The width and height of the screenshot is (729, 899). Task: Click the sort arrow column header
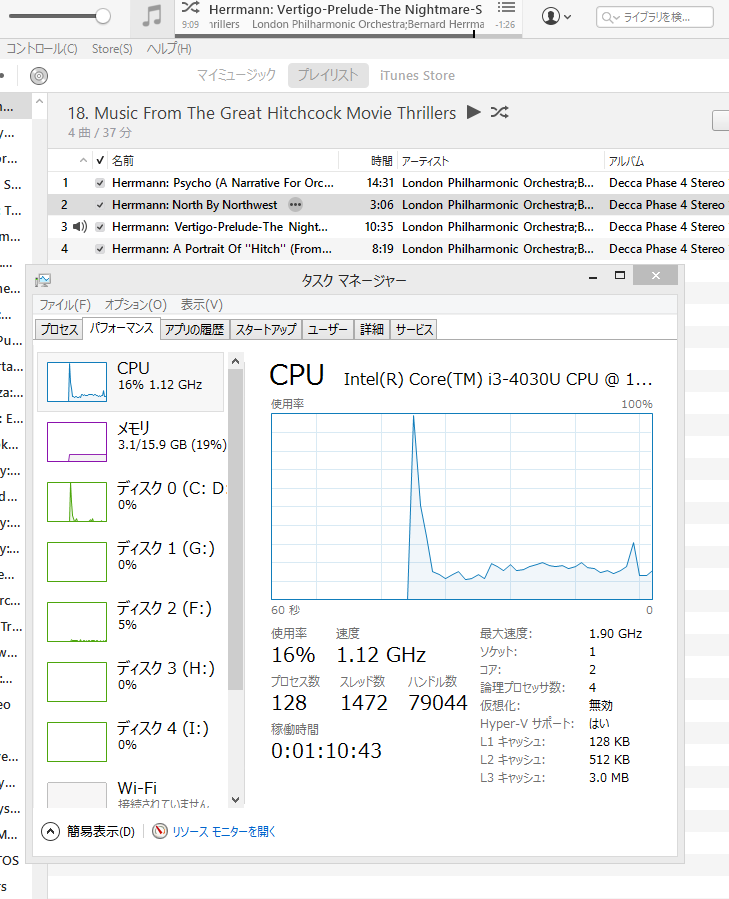[x=83, y=161]
